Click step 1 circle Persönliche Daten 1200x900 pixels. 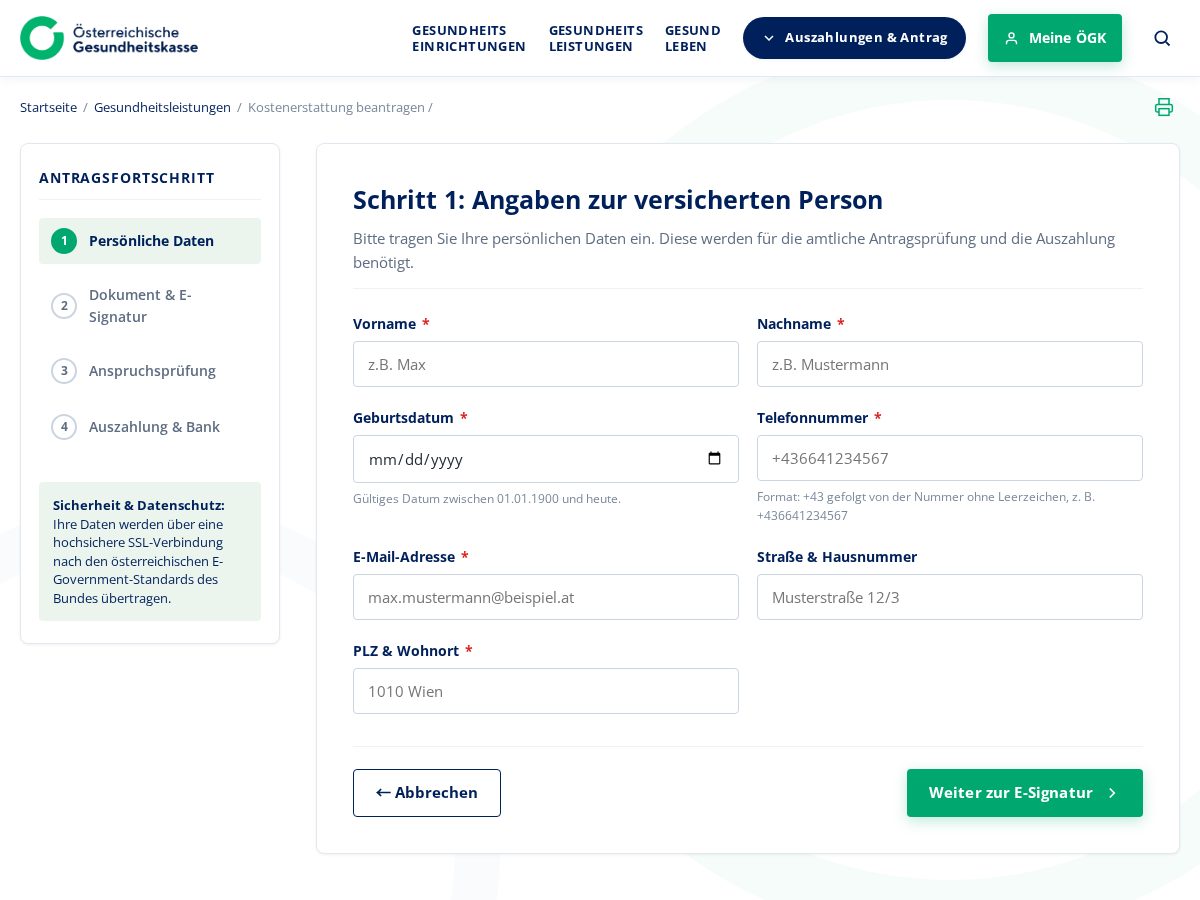[64, 241]
